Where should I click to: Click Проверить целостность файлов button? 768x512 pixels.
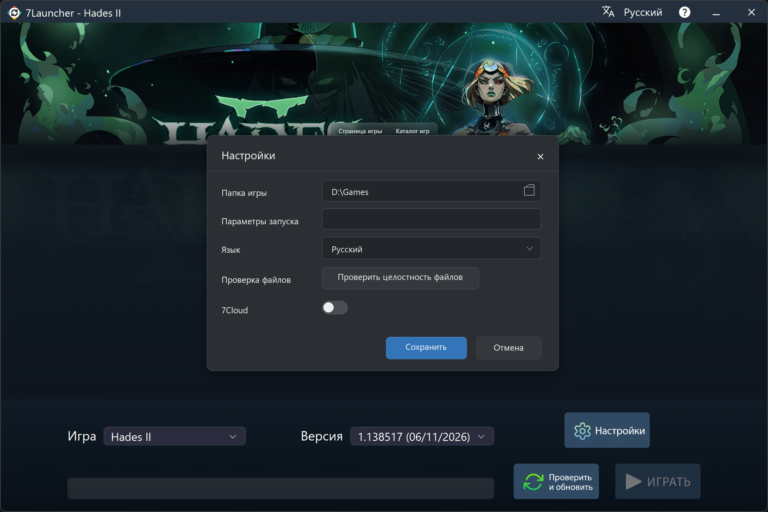400,278
